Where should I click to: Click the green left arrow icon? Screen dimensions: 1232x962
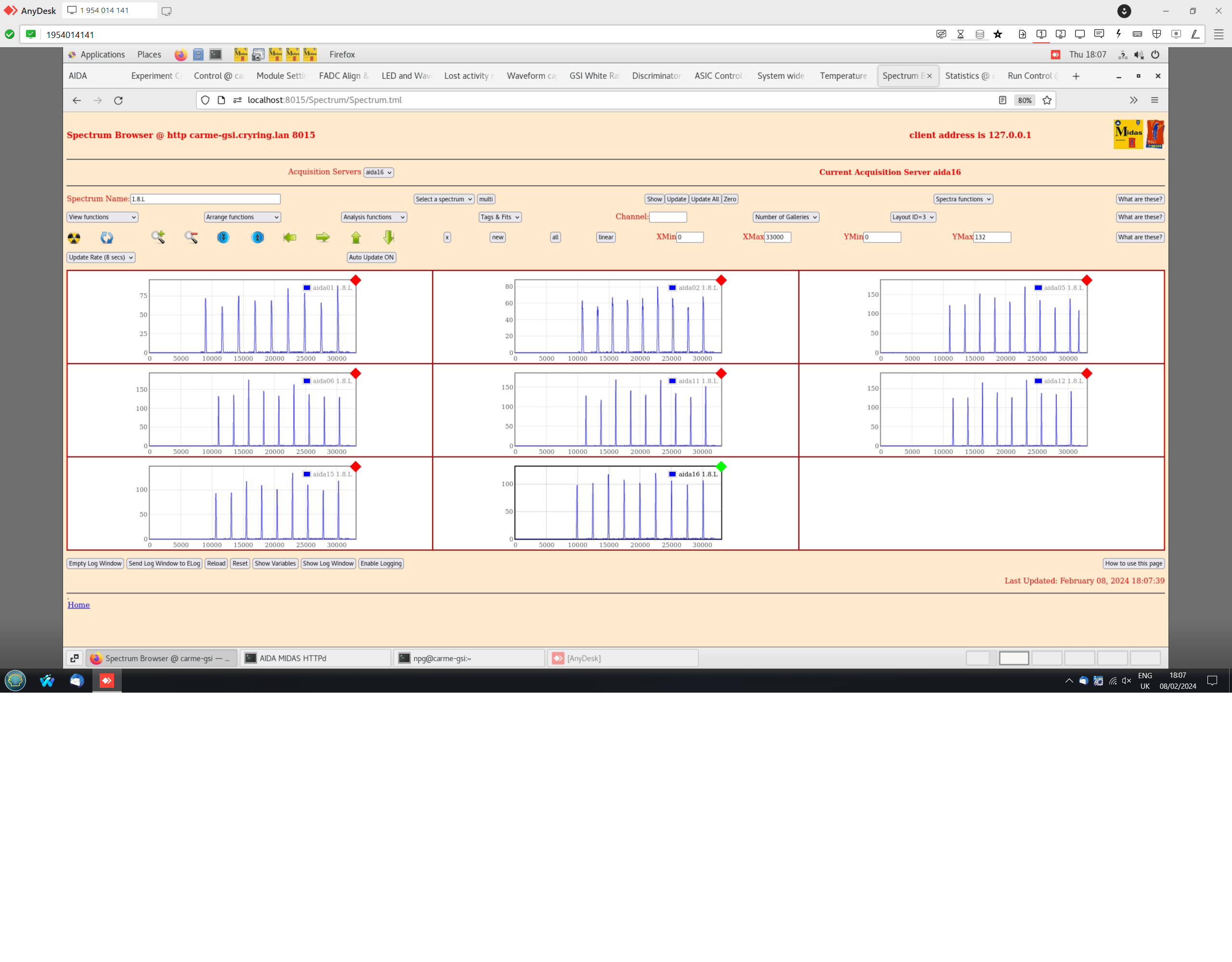point(290,238)
